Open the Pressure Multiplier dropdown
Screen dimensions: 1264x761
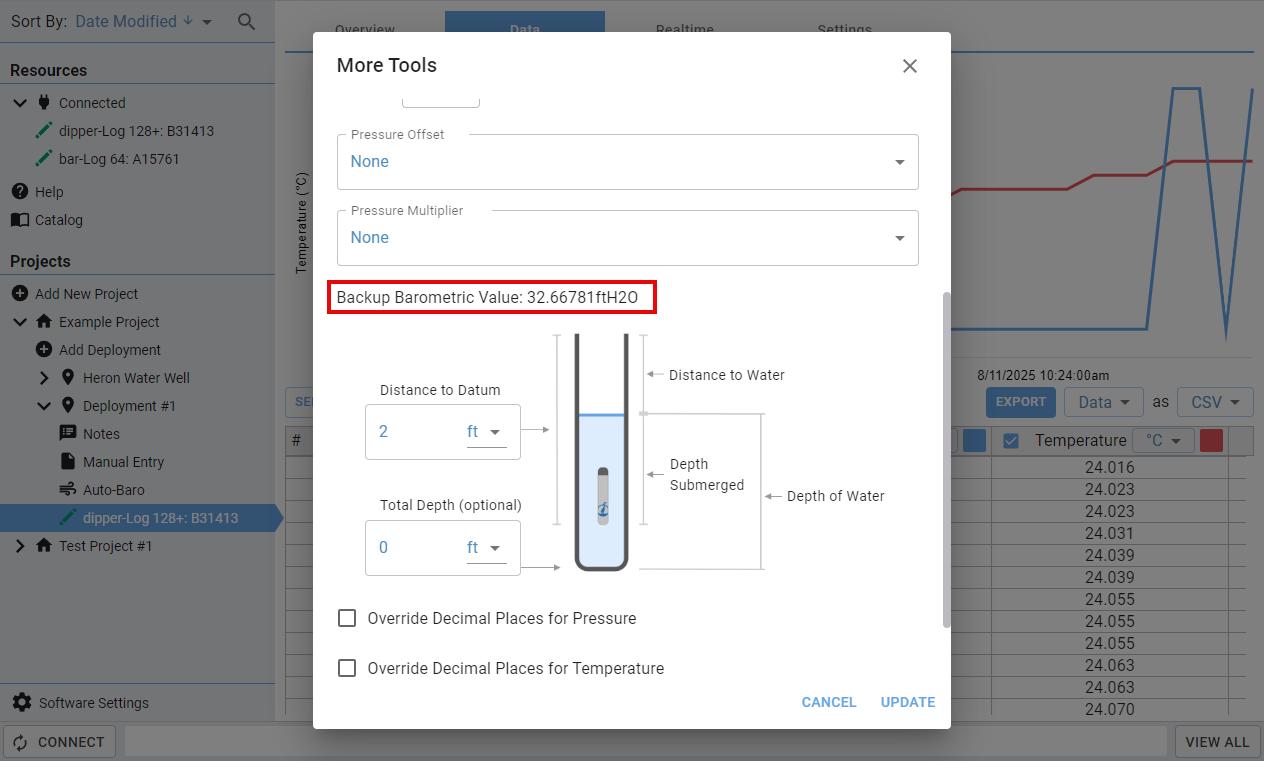pyautogui.click(x=627, y=238)
